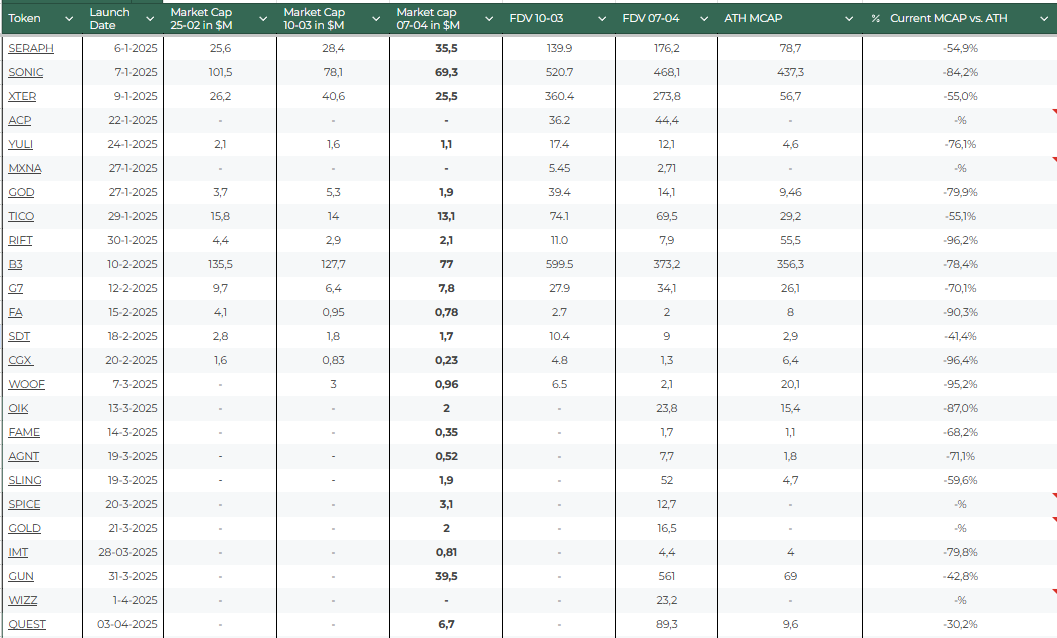Open the Launch Date column filter dropdown
The width and height of the screenshot is (1057, 638).
coord(150,19)
